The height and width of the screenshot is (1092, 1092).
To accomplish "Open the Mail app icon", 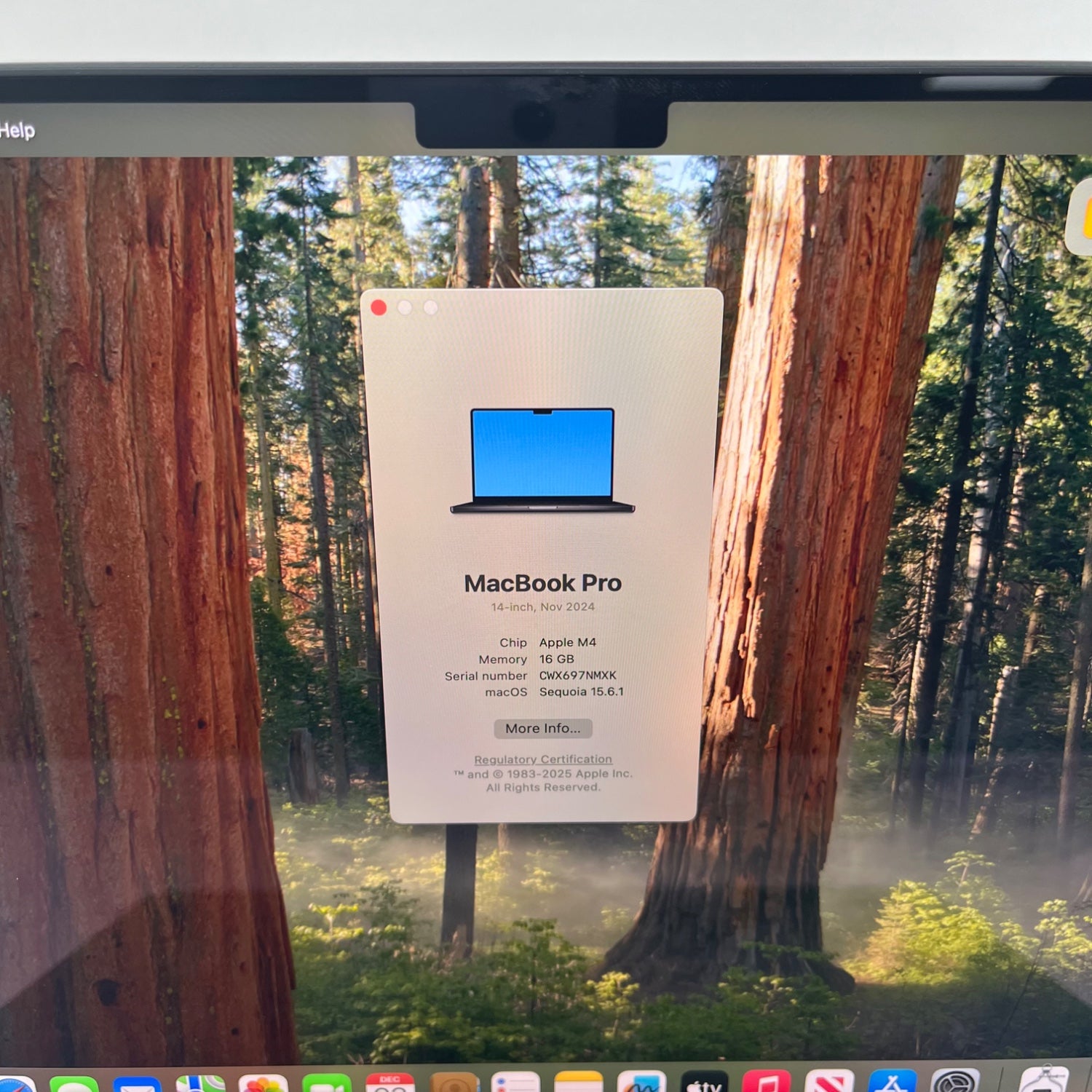I will pyautogui.click(x=137, y=1085).
